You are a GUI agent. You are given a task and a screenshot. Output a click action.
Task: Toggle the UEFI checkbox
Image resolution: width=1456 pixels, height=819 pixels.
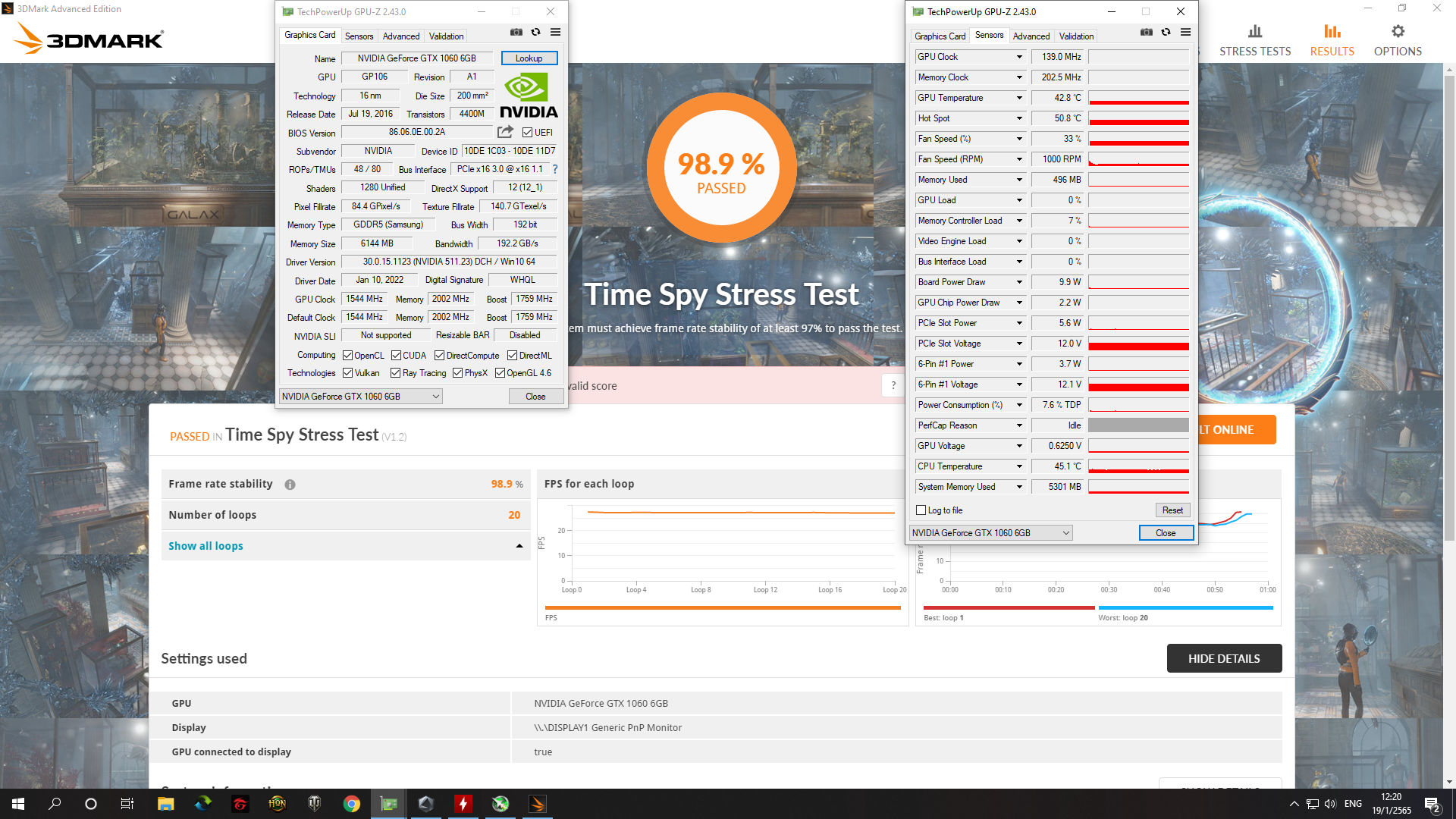click(527, 133)
